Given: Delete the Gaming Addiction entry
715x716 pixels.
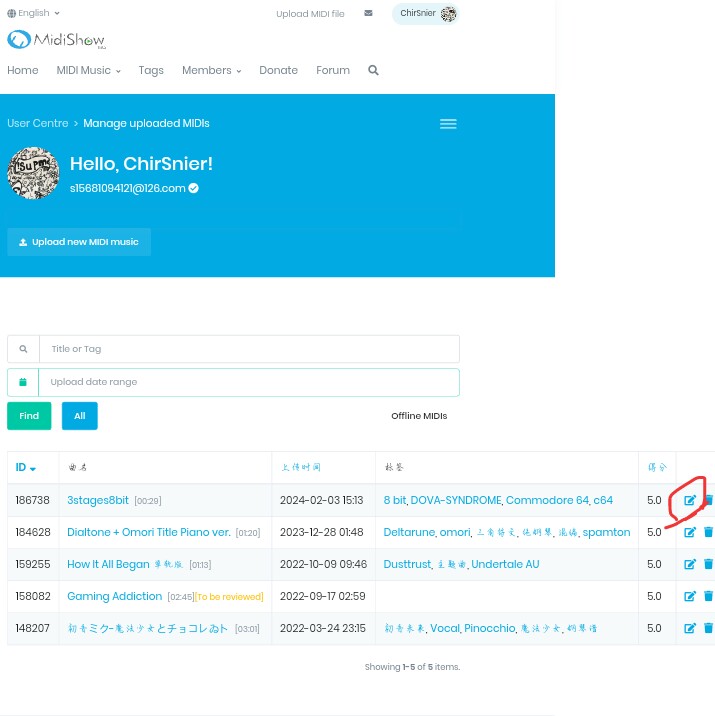Looking at the screenshot, I should tap(708, 596).
